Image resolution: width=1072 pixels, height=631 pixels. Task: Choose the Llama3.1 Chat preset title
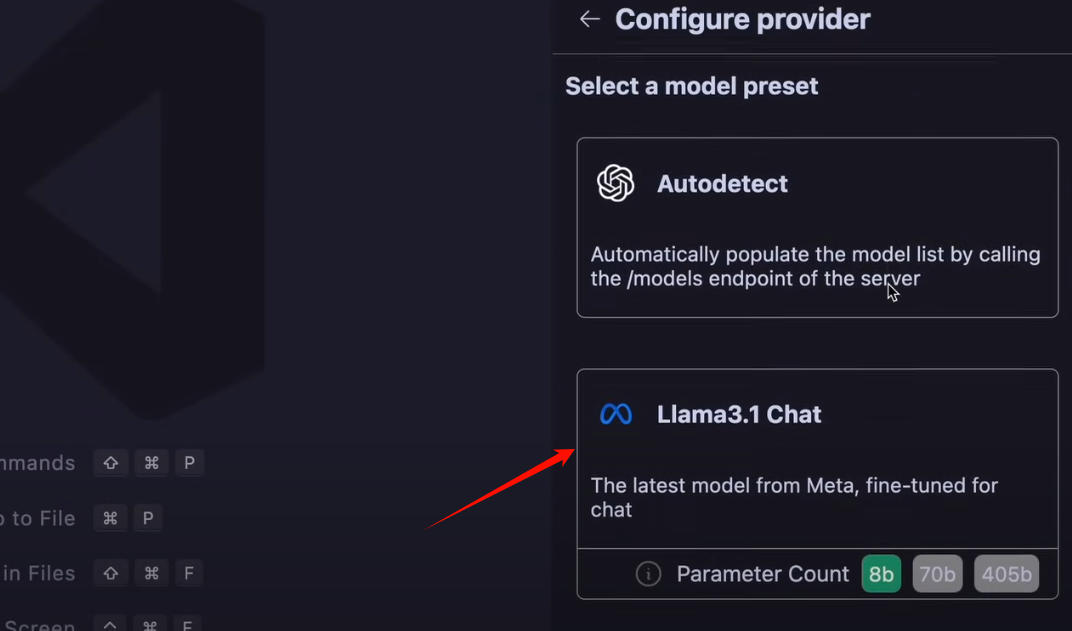tap(739, 414)
